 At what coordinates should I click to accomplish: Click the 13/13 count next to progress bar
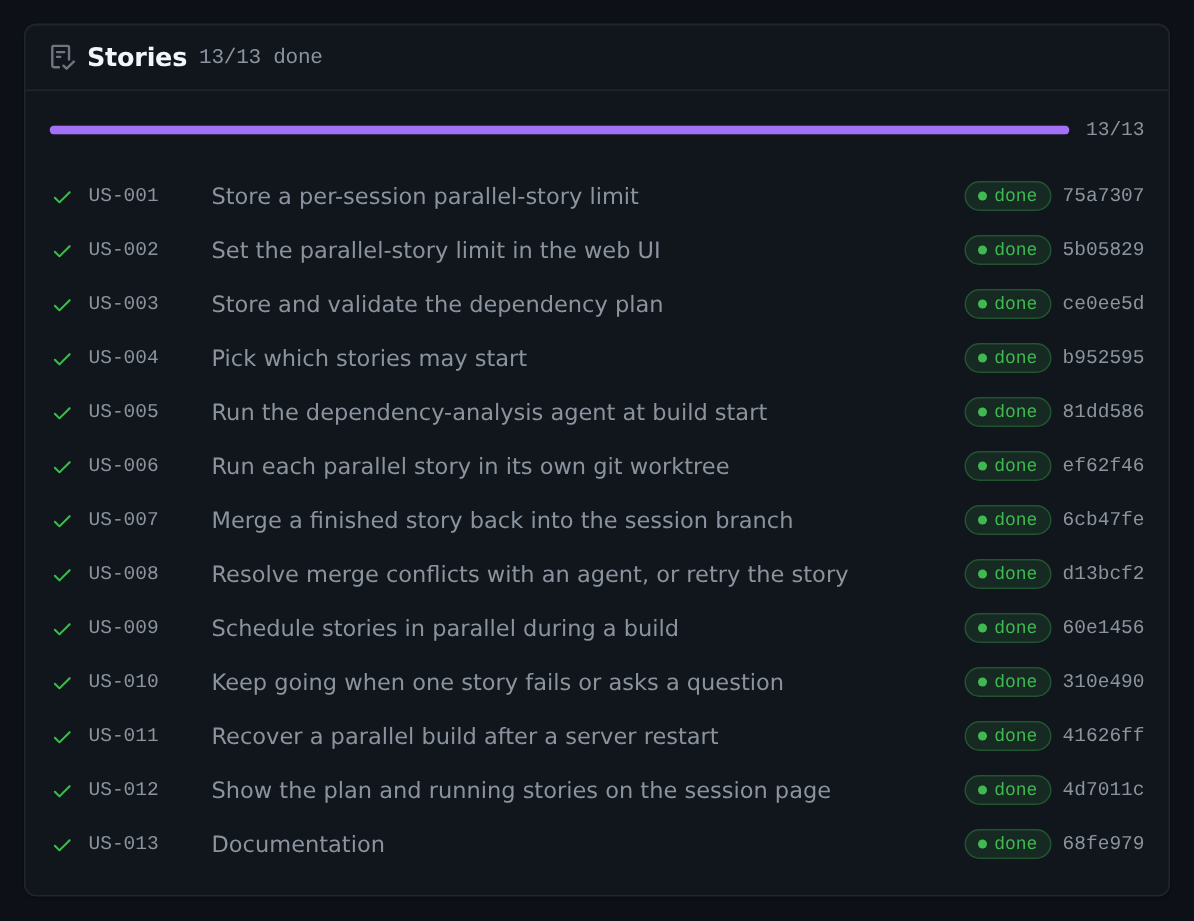coord(1115,130)
